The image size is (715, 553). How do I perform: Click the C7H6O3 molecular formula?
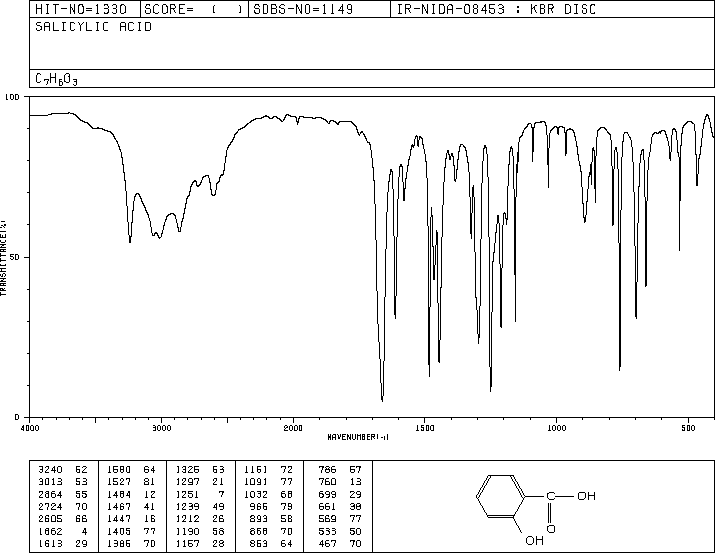56,78
